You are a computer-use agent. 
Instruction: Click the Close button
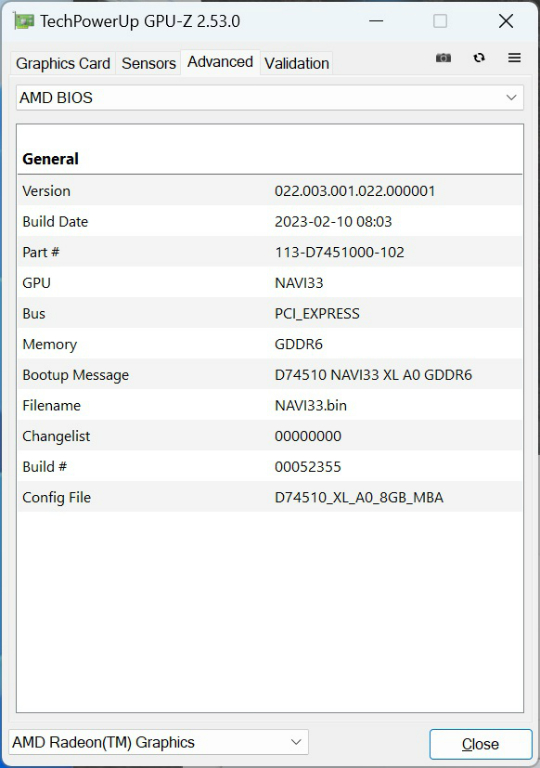(481, 744)
